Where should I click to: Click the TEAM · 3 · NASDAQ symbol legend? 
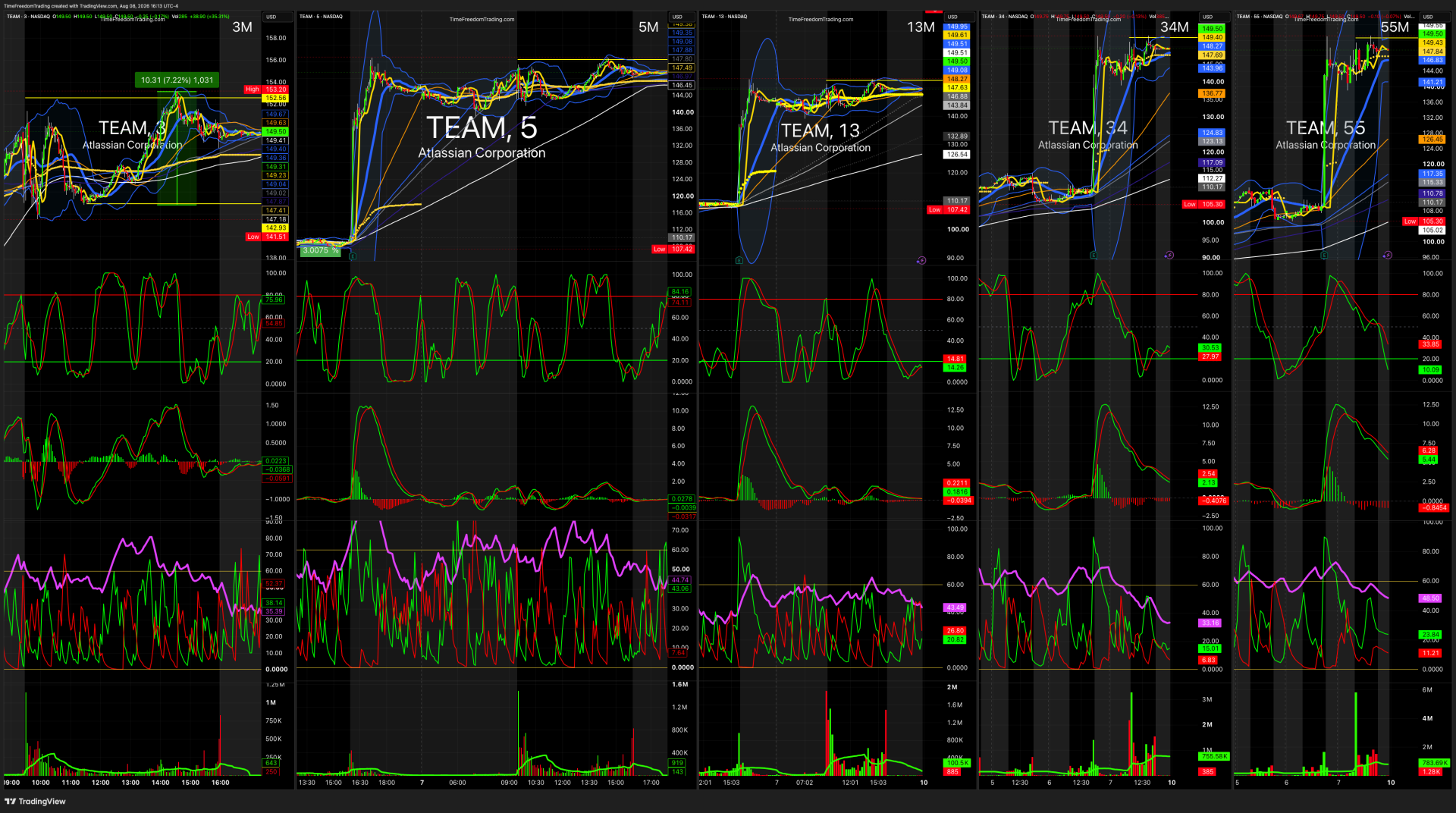[28, 16]
